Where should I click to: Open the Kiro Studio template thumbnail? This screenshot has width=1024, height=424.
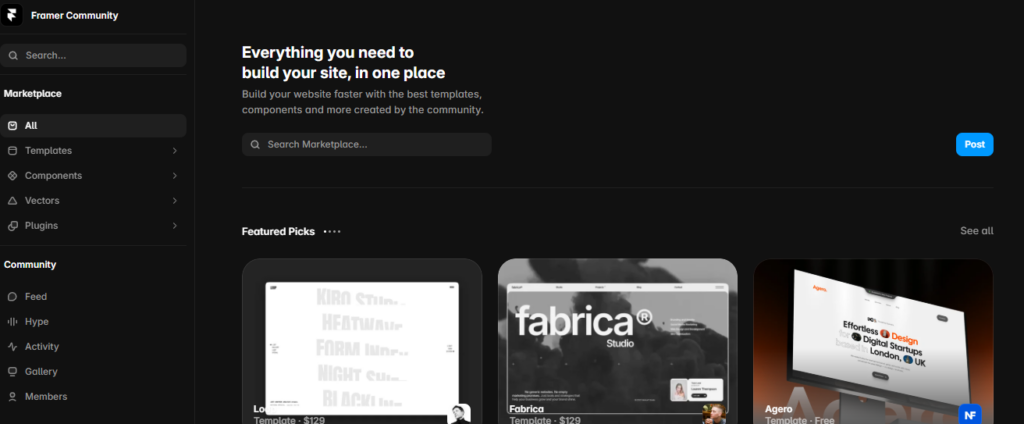[362, 341]
